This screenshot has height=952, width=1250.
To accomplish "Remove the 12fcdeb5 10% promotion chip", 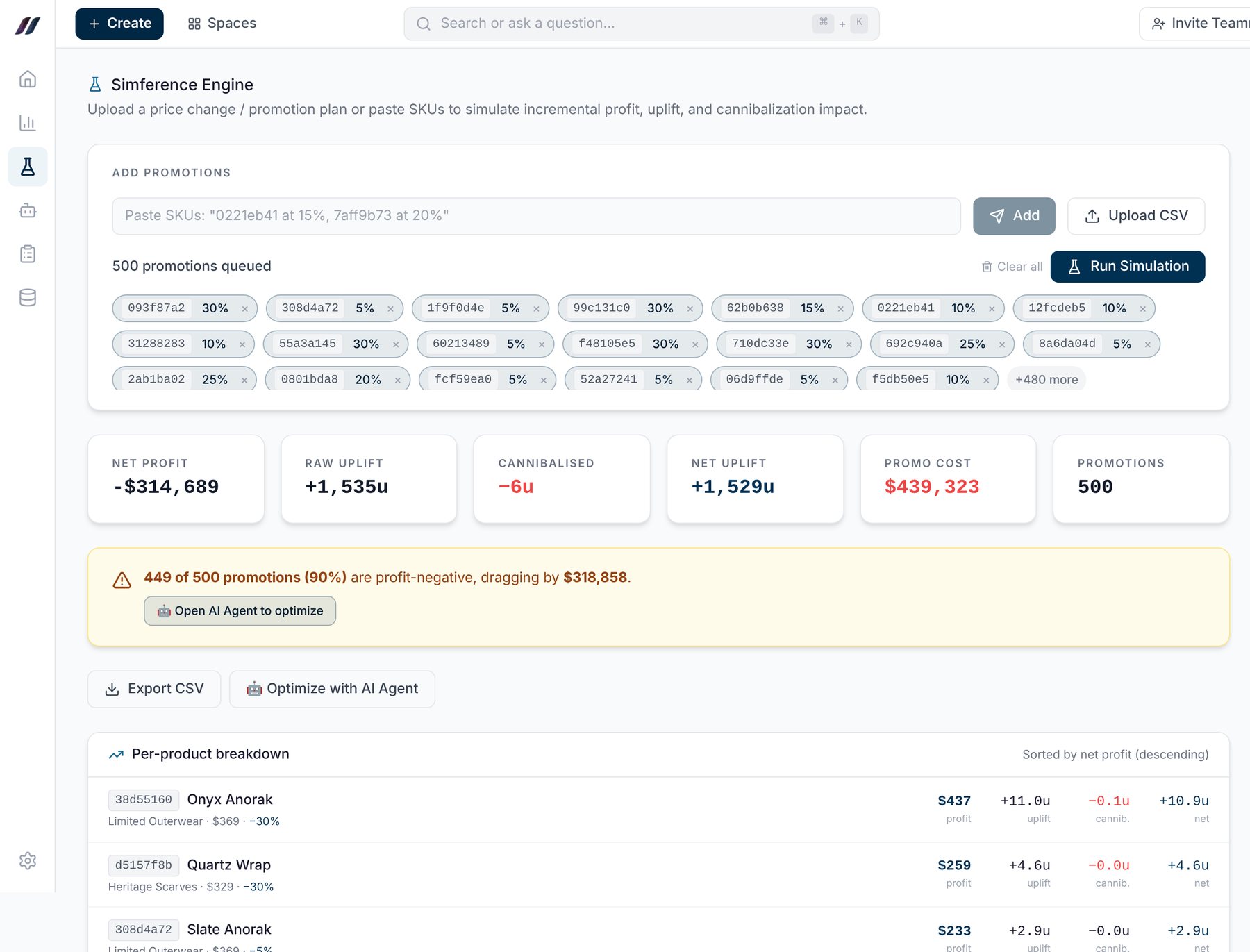I will pos(1142,309).
